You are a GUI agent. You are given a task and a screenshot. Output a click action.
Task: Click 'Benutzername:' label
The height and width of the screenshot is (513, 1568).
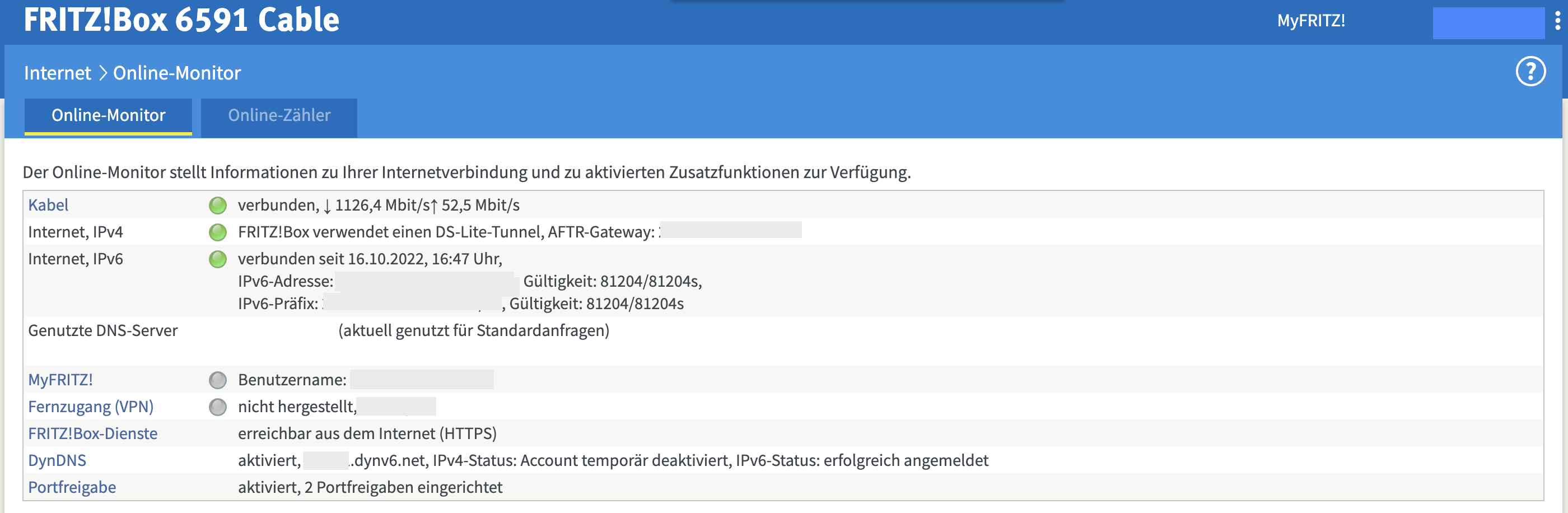[x=292, y=380]
